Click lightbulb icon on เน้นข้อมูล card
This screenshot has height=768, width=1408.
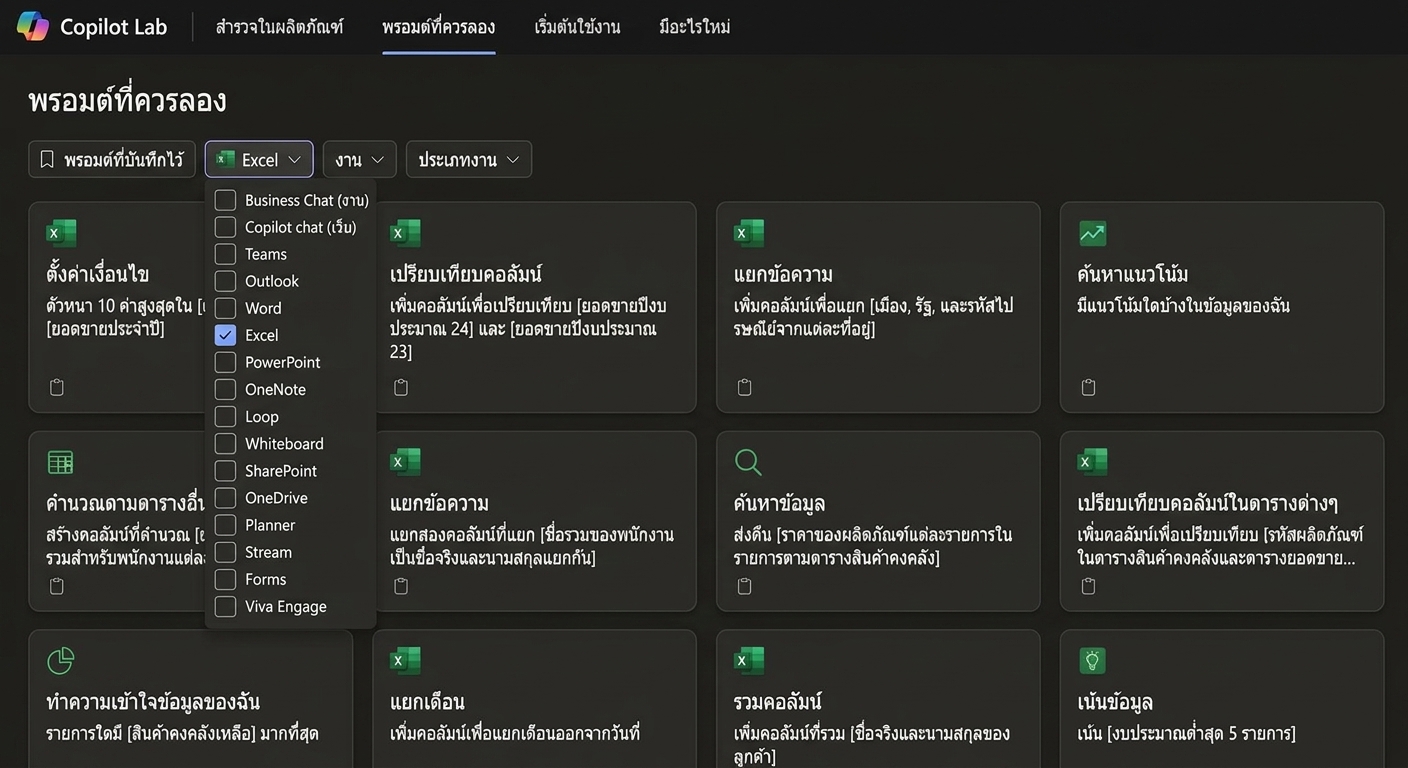pyautogui.click(x=1093, y=661)
